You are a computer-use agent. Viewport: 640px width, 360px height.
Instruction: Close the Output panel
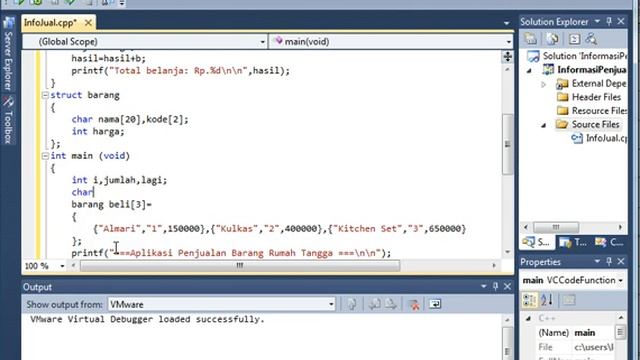(507, 287)
